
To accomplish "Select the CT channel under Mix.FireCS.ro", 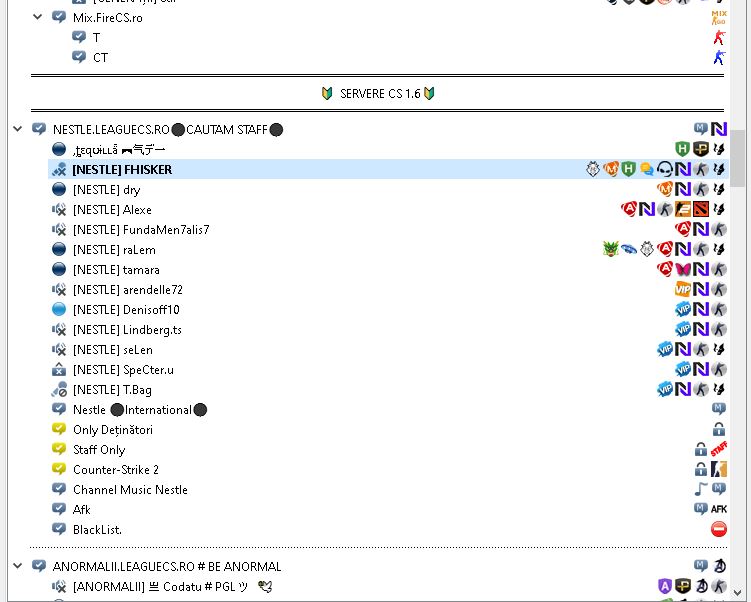I will [100, 57].
